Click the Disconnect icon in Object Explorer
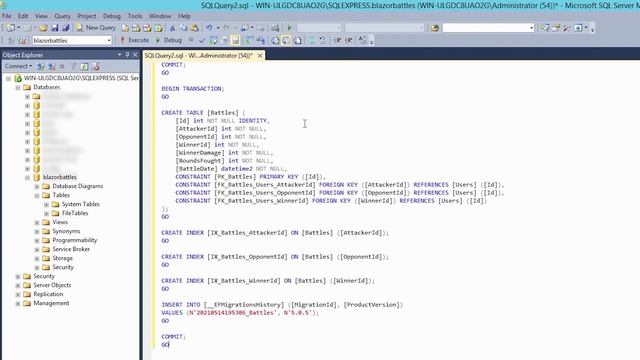Screen dimensions: 640x360 click(x=51, y=66)
